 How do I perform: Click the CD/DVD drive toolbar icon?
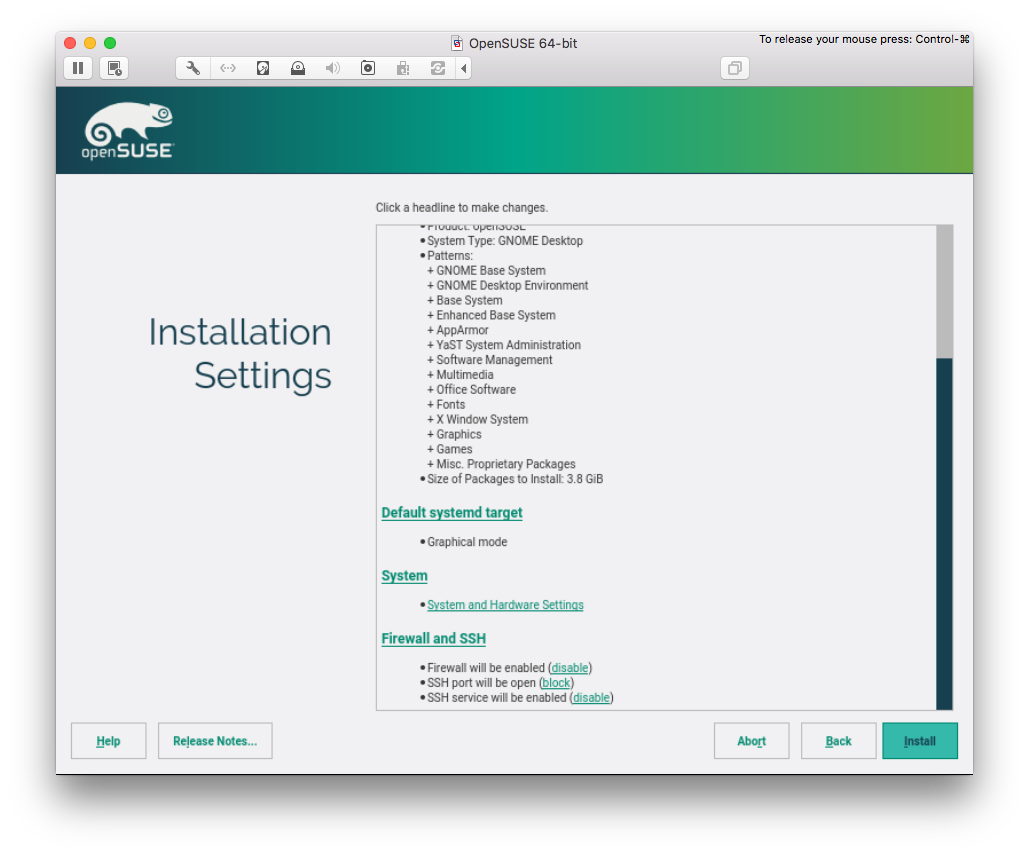click(298, 68)
